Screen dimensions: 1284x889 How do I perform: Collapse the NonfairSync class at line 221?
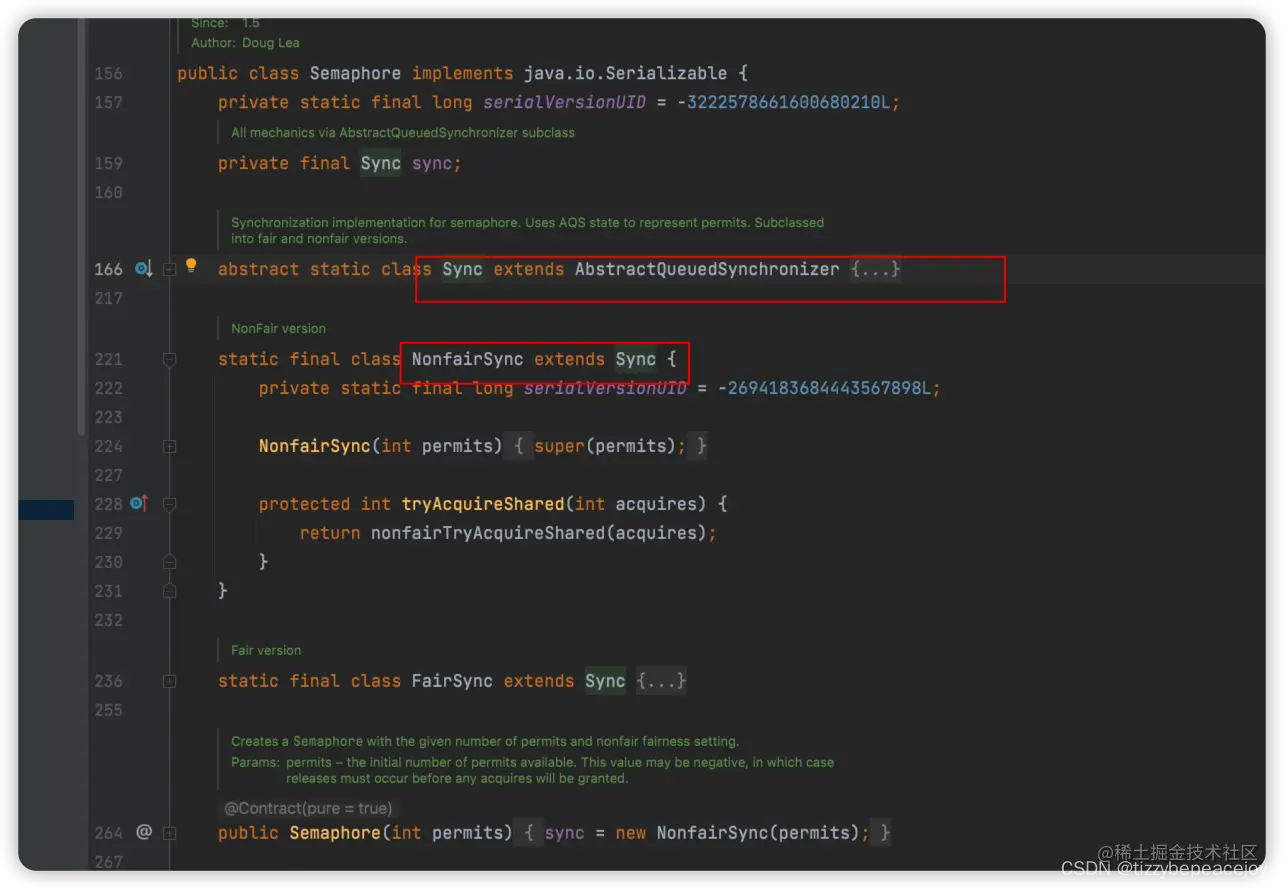click(x=170, y=359)
